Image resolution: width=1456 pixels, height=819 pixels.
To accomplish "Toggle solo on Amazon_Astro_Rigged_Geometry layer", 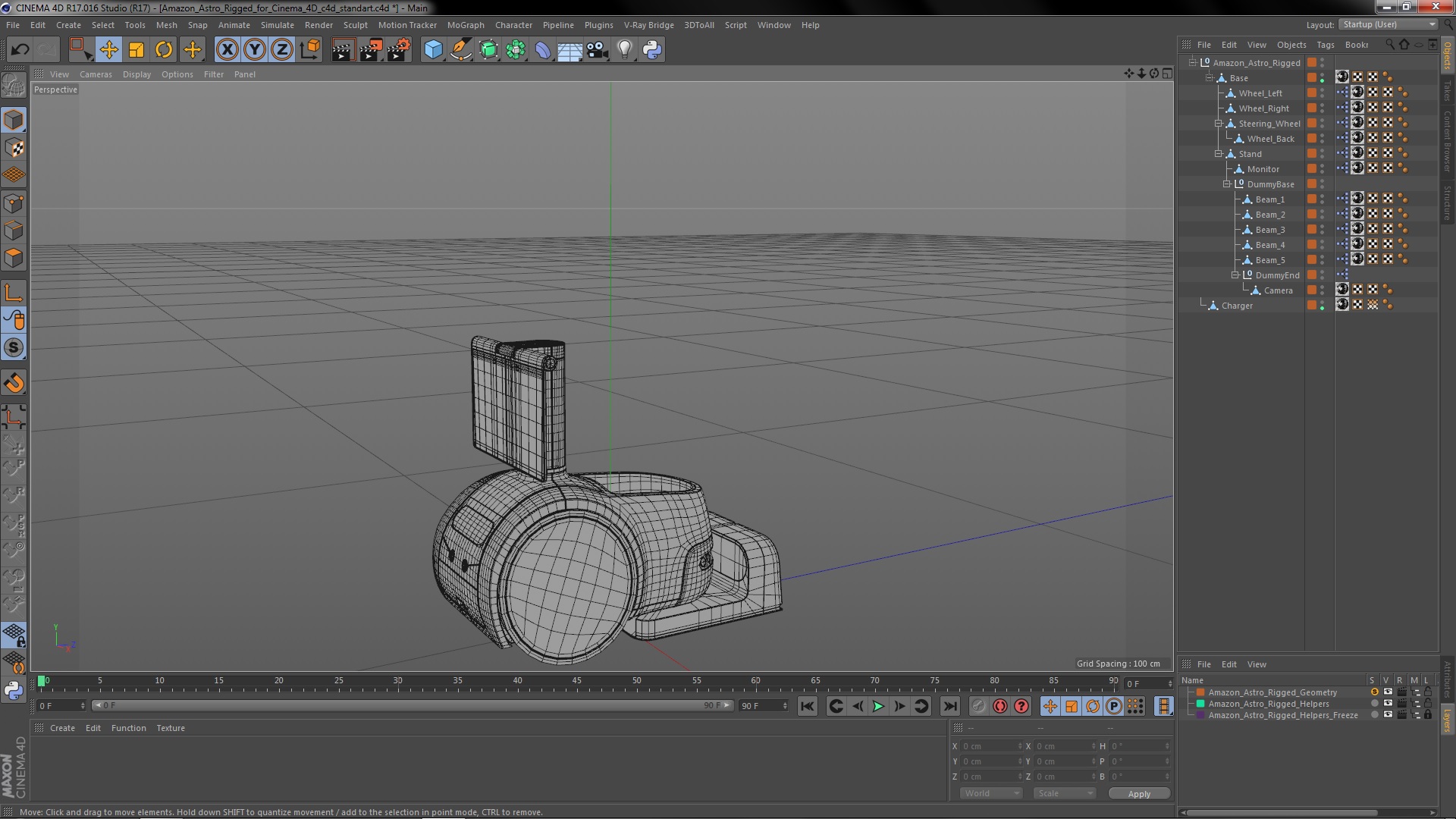I will 1374,692.
